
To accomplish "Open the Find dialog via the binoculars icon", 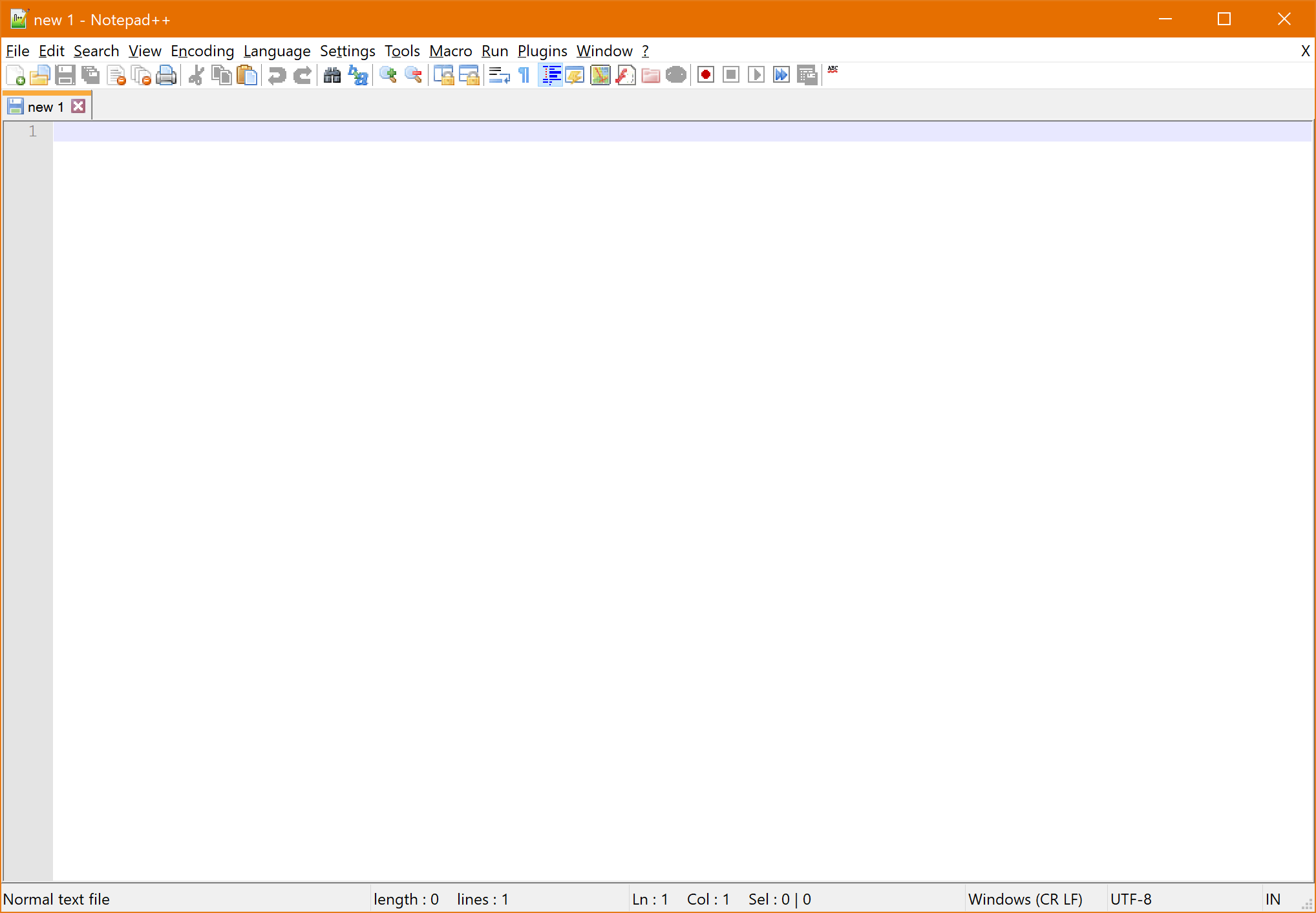I will (332, 75).
